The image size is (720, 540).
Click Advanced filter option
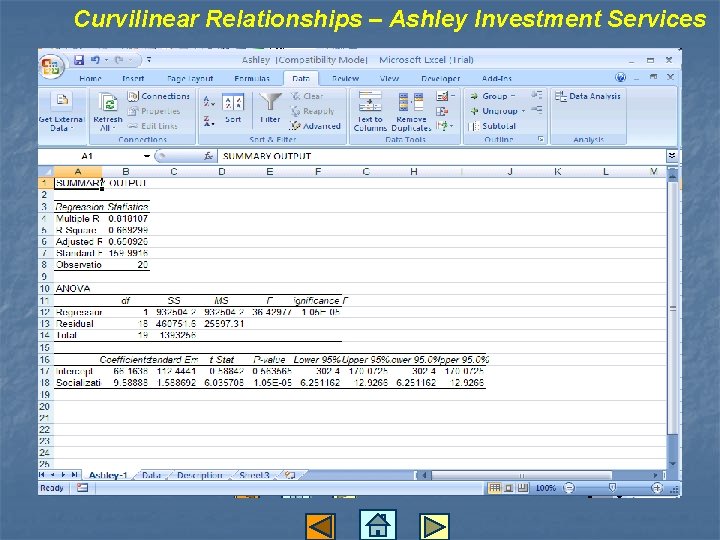coord(315,126)
